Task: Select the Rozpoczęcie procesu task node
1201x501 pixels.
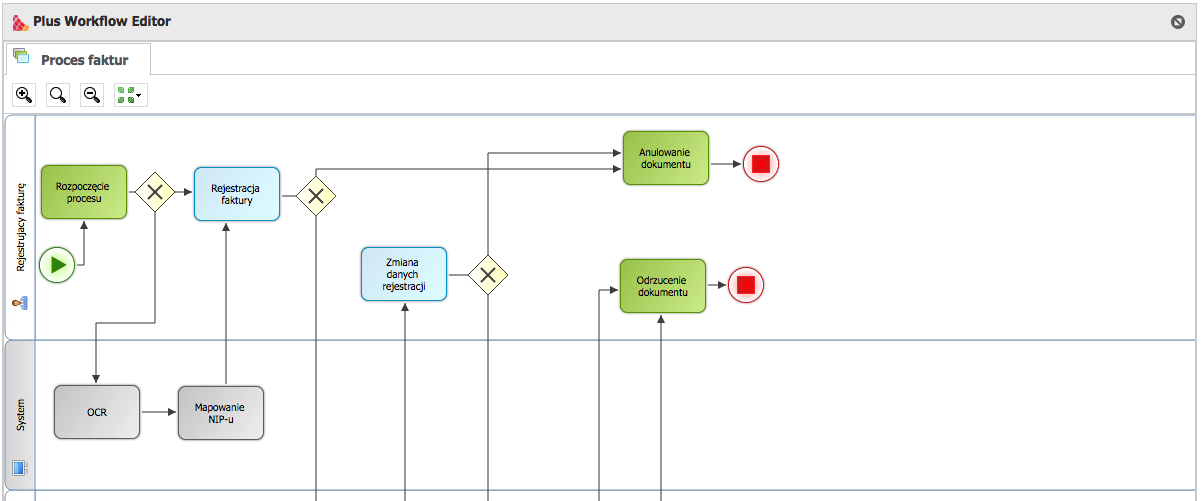Action: (84, 192)
